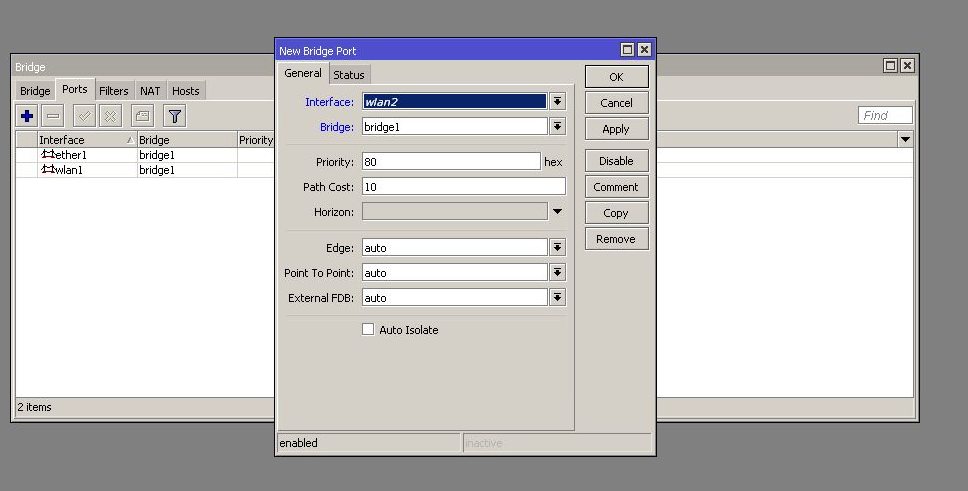The height and width of the screenshot is (491, 968).
Task: Click the Copy button
Action: click(617, 212)
